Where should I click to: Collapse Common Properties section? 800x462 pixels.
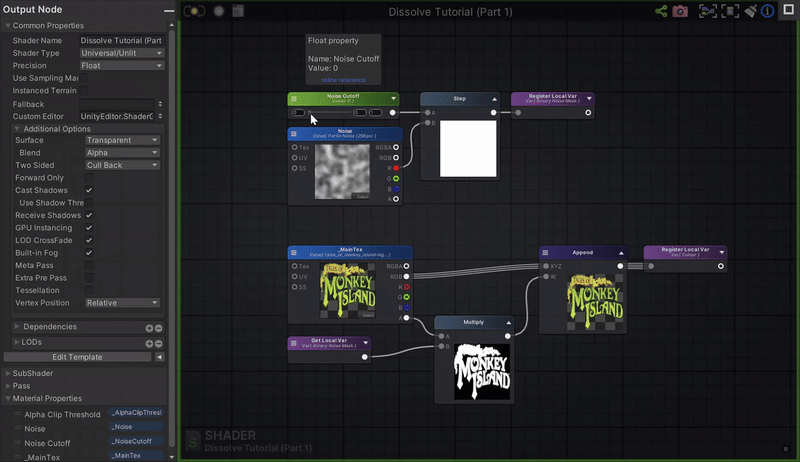pos(8,25)
